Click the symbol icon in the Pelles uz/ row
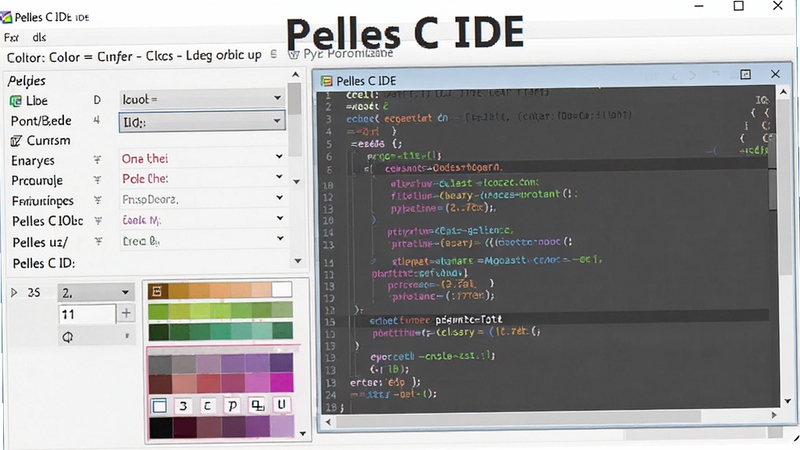Image resolution: width=800 pixels, height=450 pixels. pyautogui.click(x=98, y=241)
